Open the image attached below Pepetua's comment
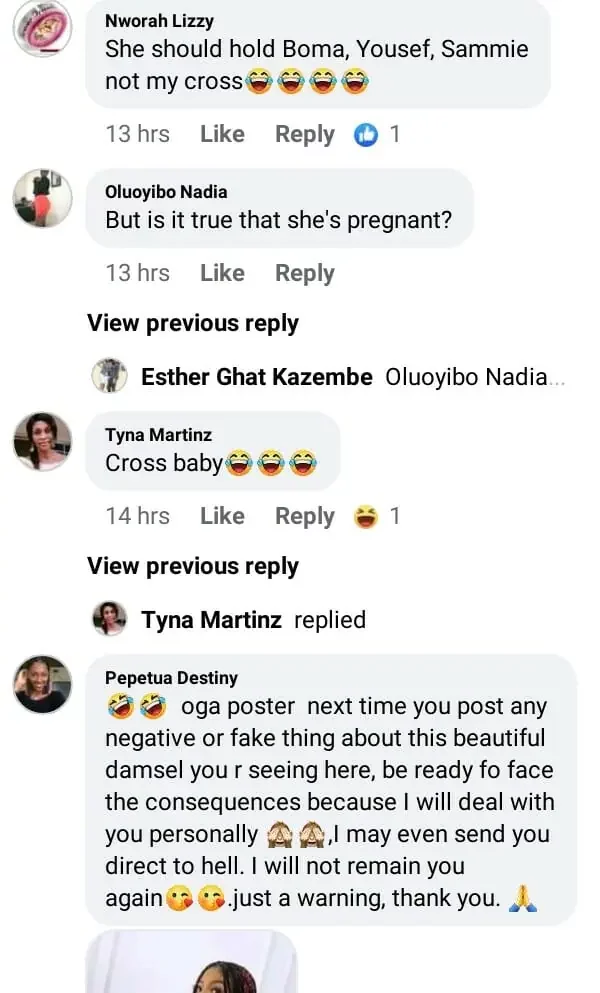The image size is (600, 993). (x=190, y=962)
